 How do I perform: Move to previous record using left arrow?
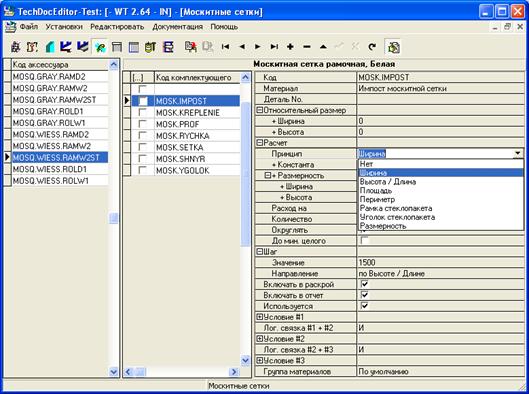point(242,47)
